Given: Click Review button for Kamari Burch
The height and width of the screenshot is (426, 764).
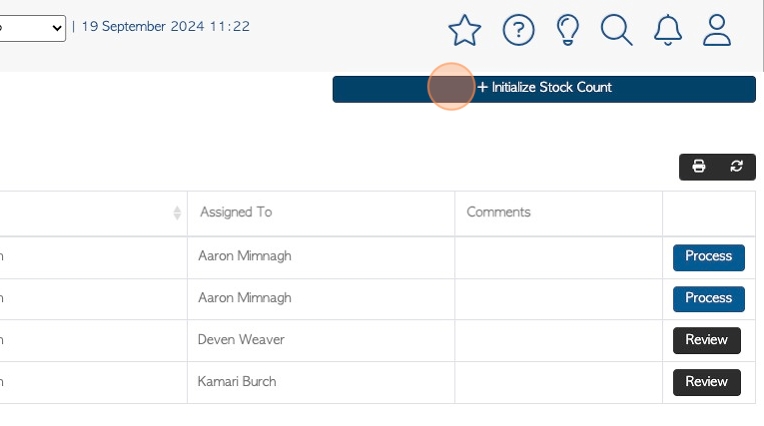Looking at the screenshot, I should click(x=706, y=382).
